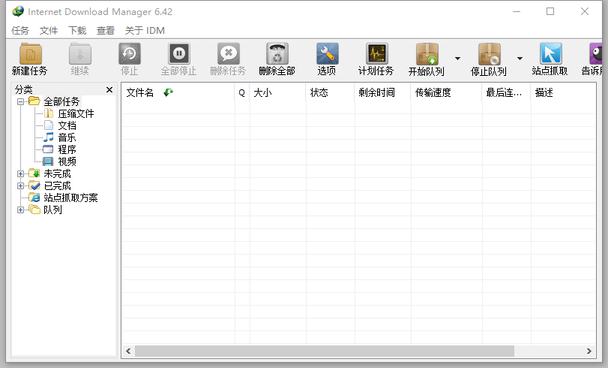
Task: Expand the 已完成 tree node
Action: [21, 186]
